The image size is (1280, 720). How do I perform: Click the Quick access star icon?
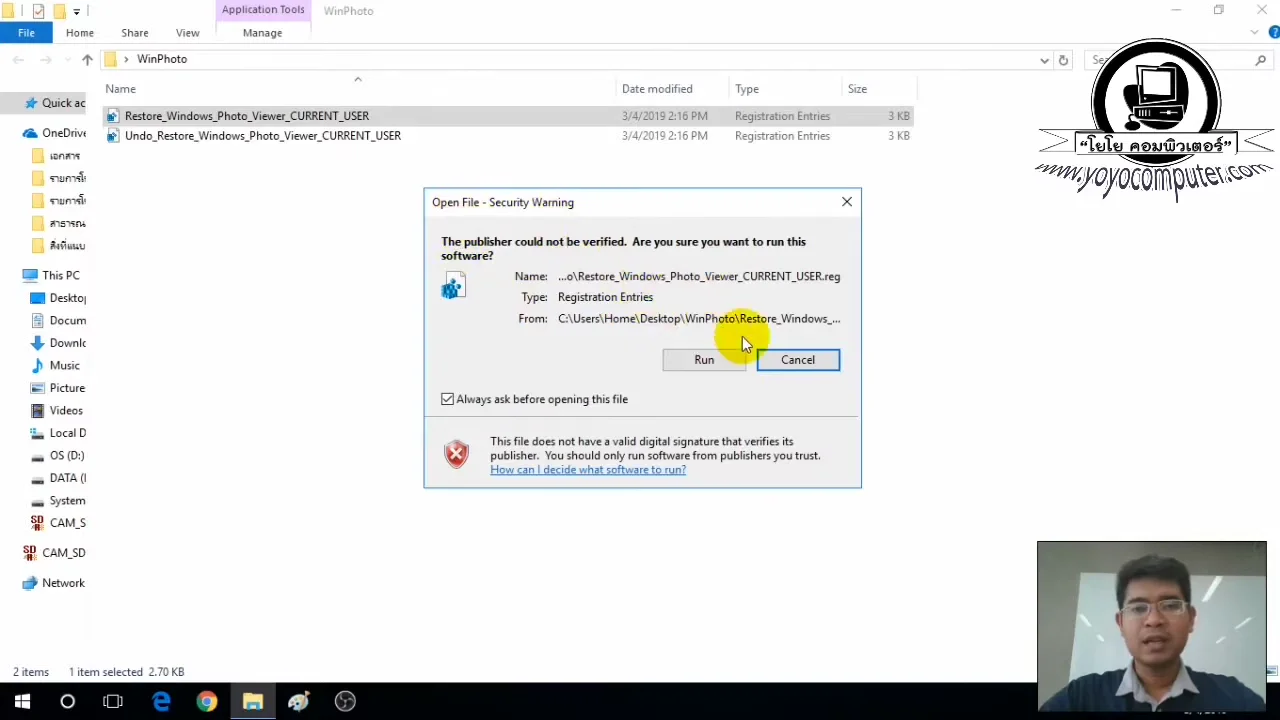(31, 103)
